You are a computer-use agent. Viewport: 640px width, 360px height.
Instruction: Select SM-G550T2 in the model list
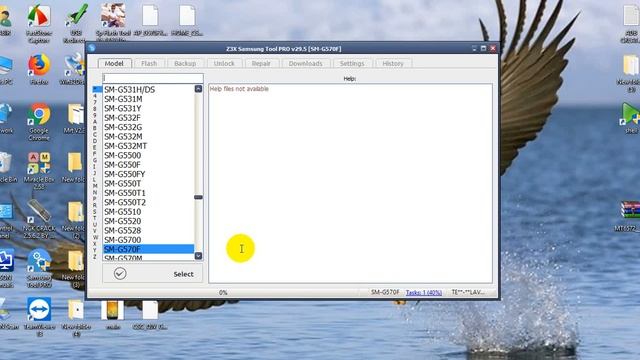[149, 202]
